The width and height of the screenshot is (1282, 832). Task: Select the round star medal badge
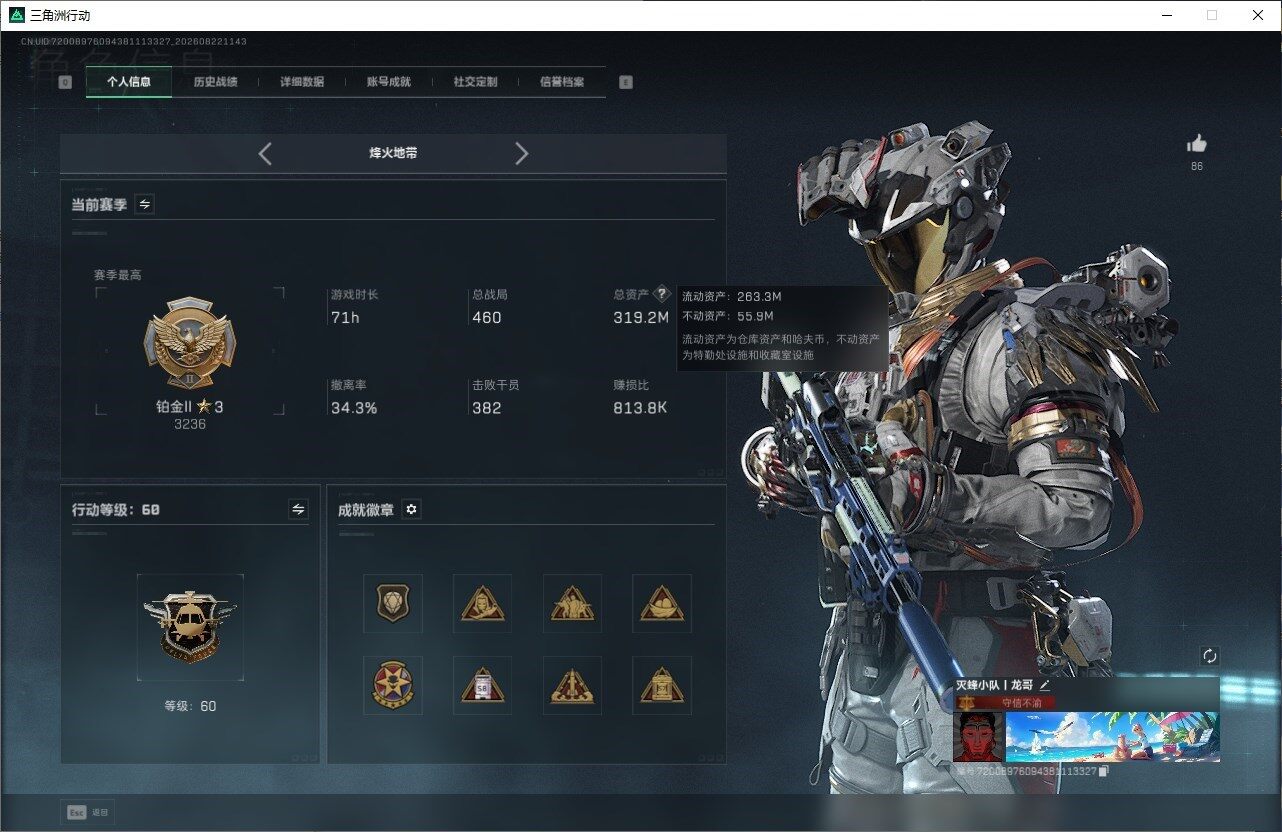click(x=393, y=685)
